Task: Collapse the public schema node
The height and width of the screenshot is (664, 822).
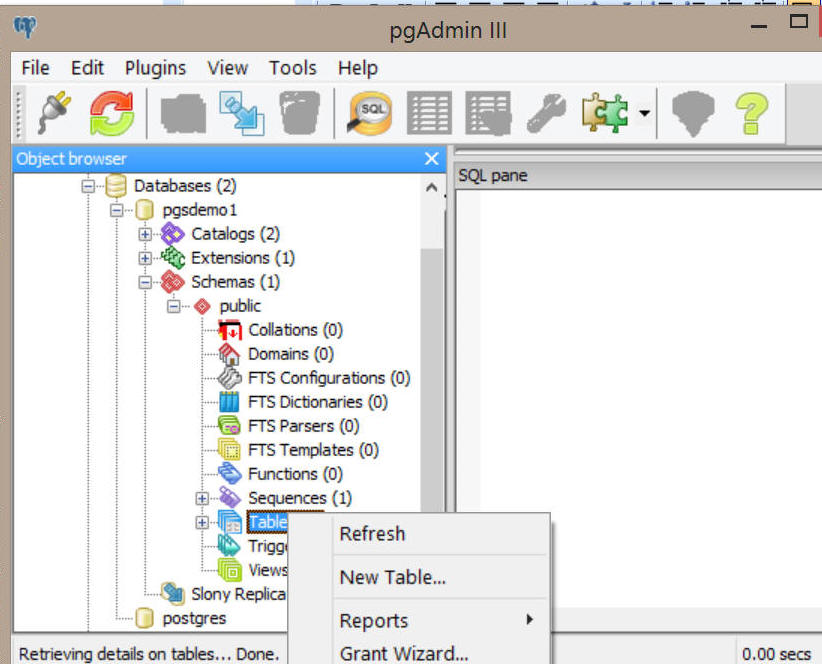Action: tap(174, 307)
